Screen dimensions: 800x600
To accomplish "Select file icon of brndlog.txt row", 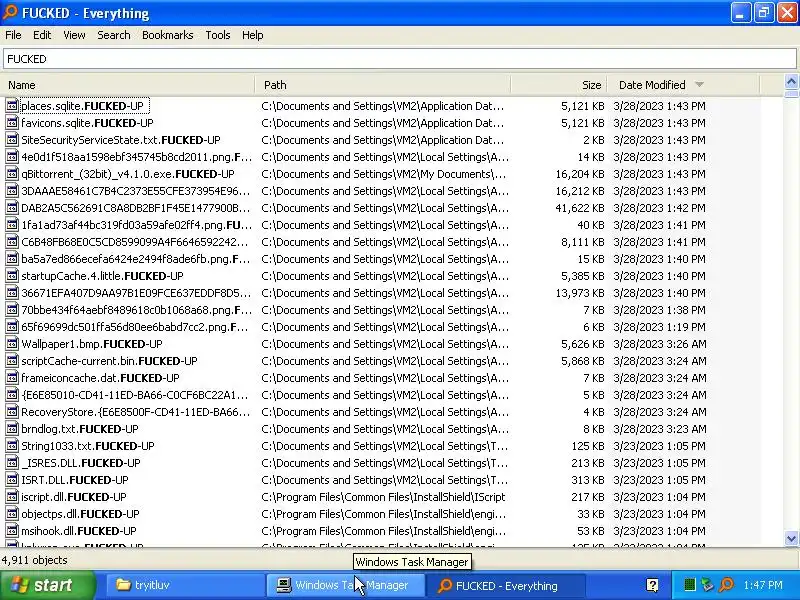I will 12,429.
